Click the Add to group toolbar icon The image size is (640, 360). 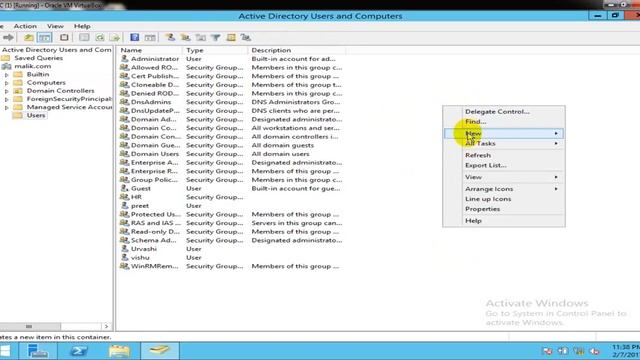point(246,38)
